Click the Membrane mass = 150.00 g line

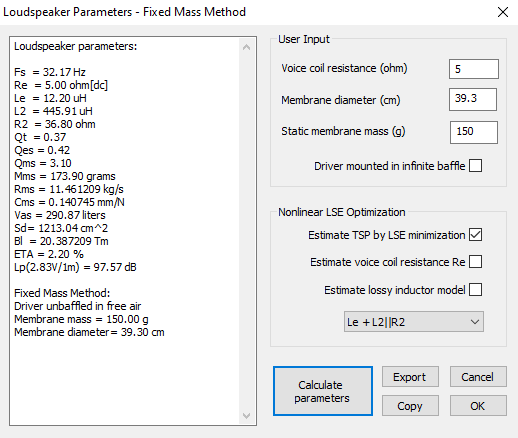click(x=81, y=319)
